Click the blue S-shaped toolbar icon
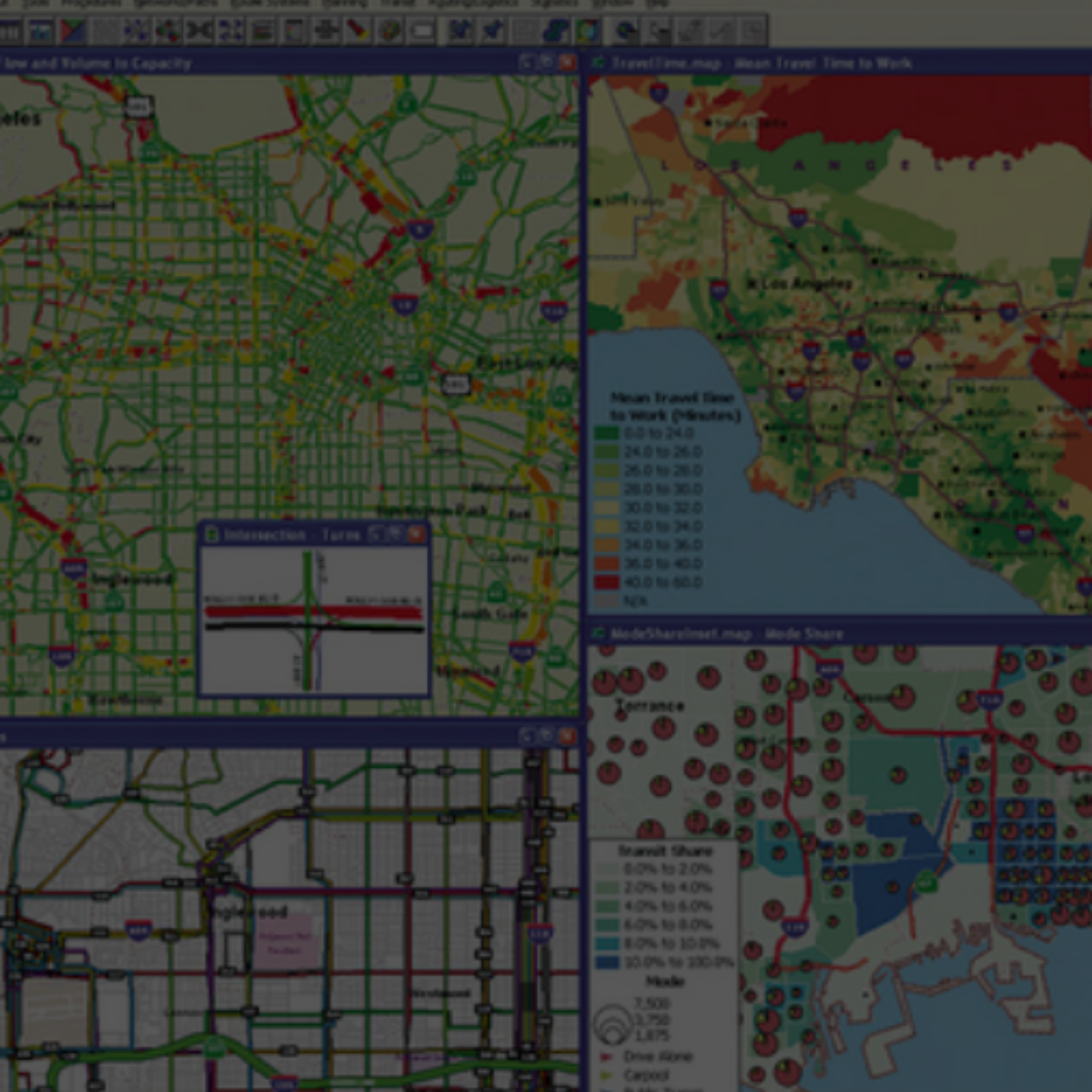The height and width of the screenshot is (1092, 1092). click(555, 32)
